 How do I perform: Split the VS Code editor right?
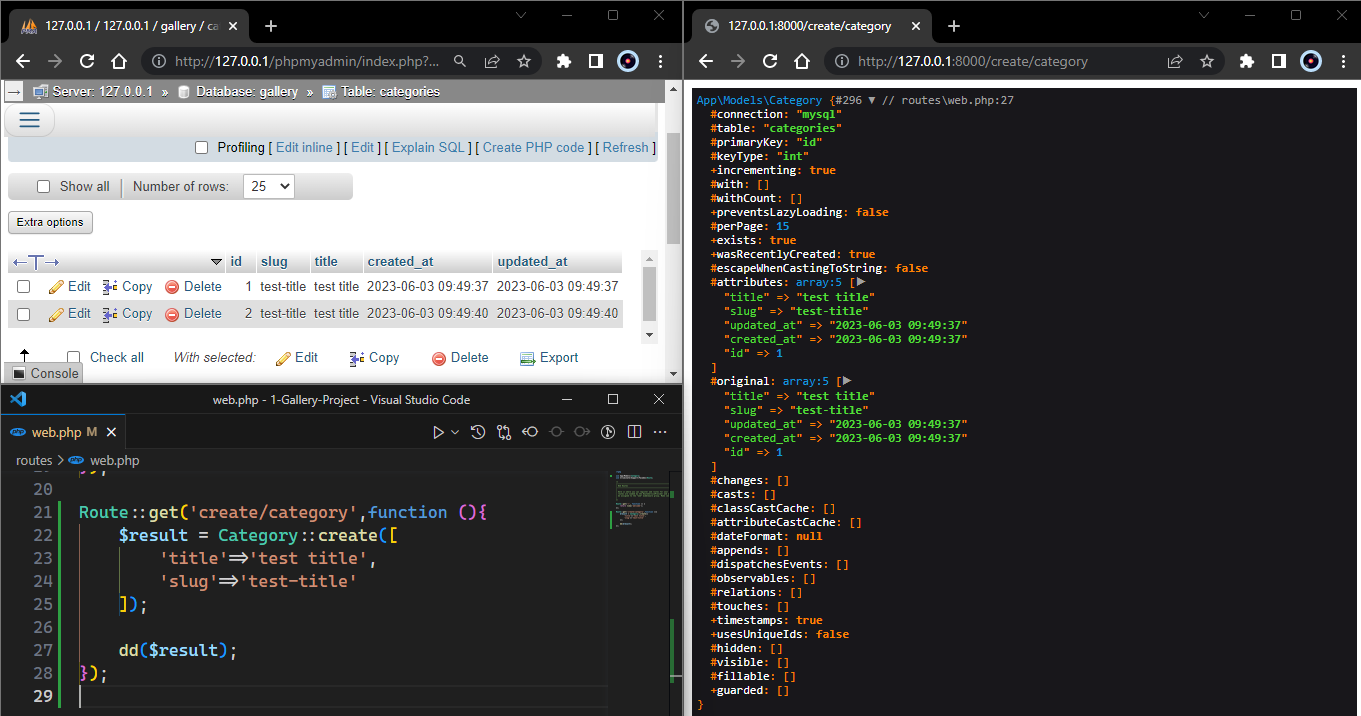click(x=634, y=432)
